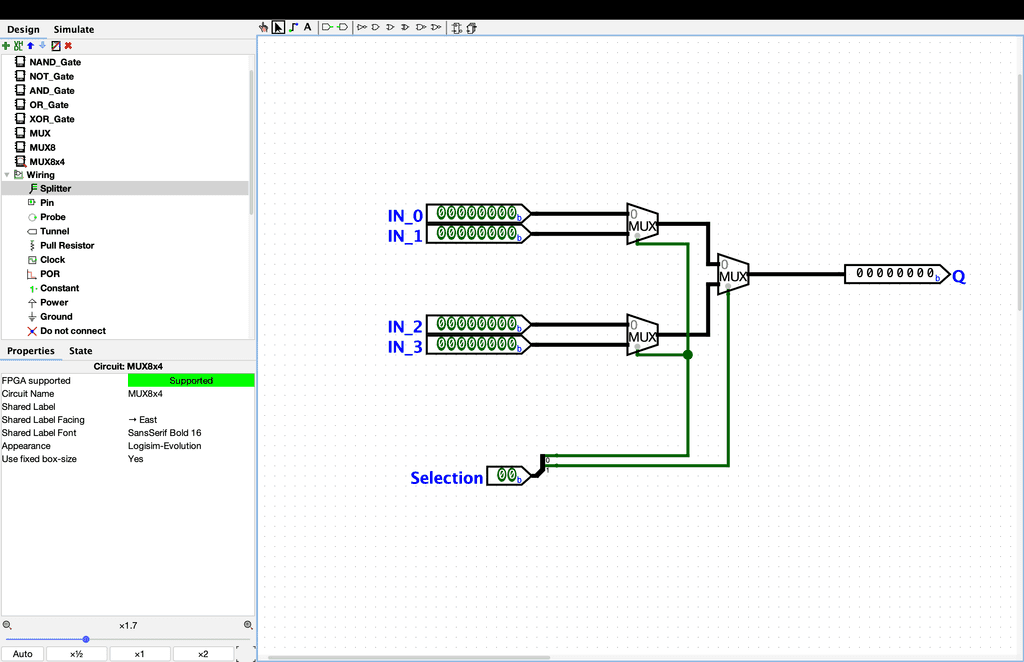Click the zoom in magnifier icon
The height and width of the screenshot is (662, 1024).
click(x=248, y=625)
